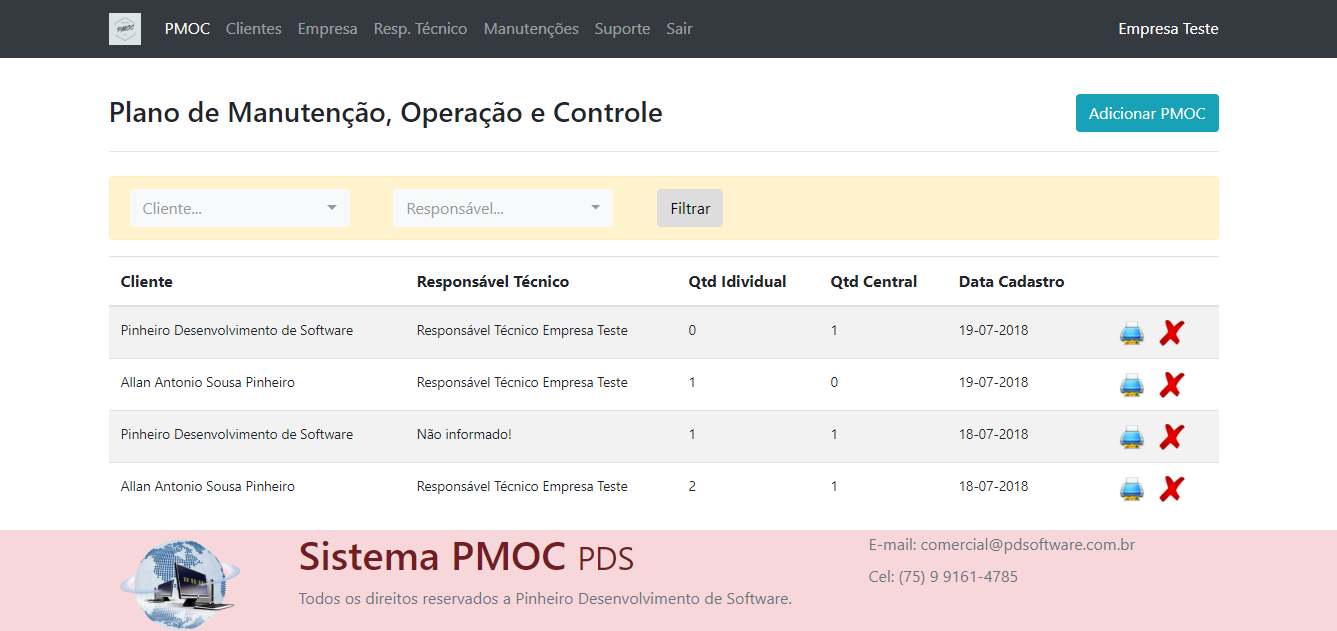Image resolution: width=1337 pixels, height=631 pixels.
Task: Expand the Cliente selector arrow
Action: tap(332, 208)
